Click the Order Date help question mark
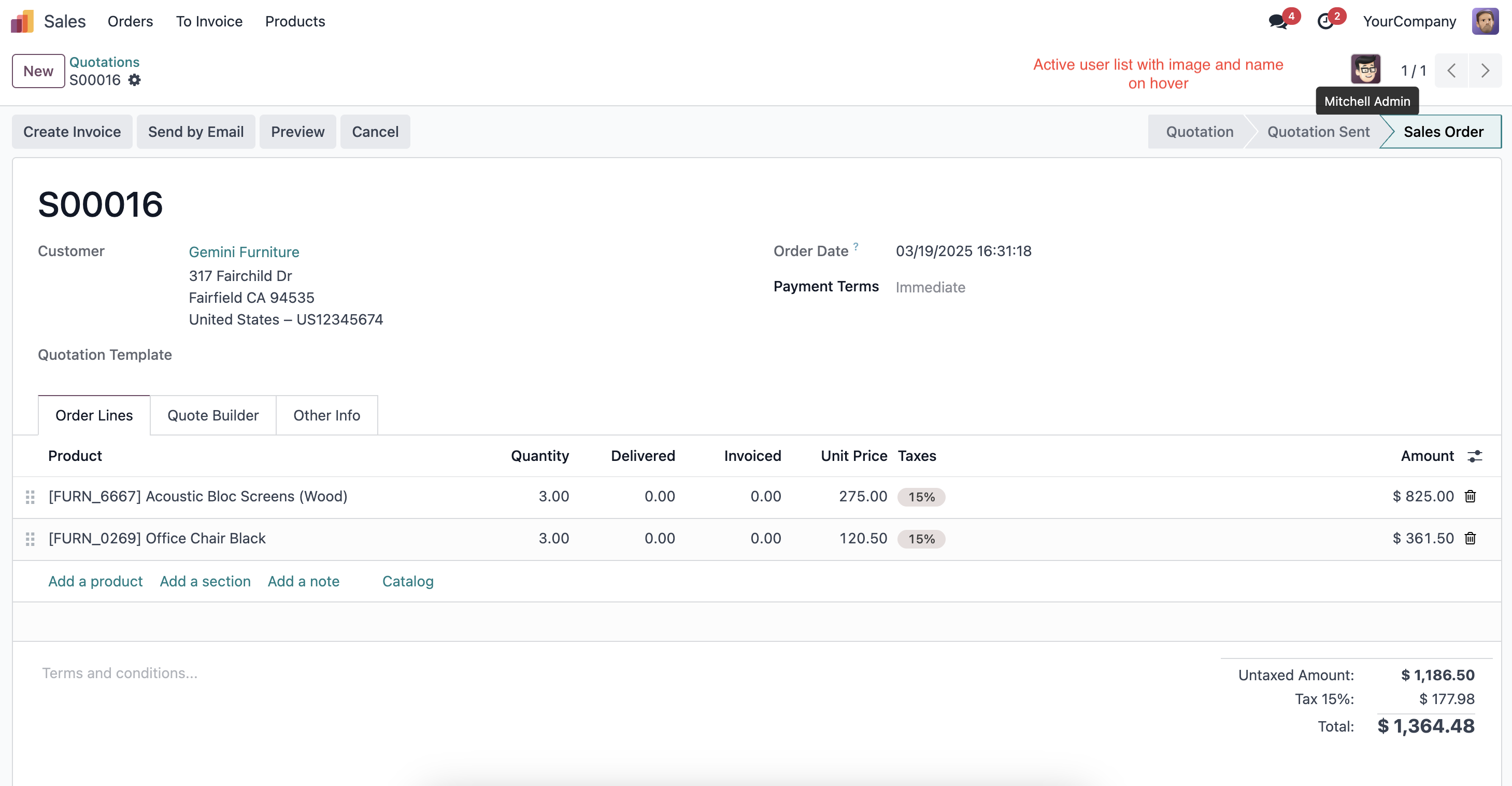Viewport: 1512px width, 786px height. pyautogui.click(x=856, y=246)
